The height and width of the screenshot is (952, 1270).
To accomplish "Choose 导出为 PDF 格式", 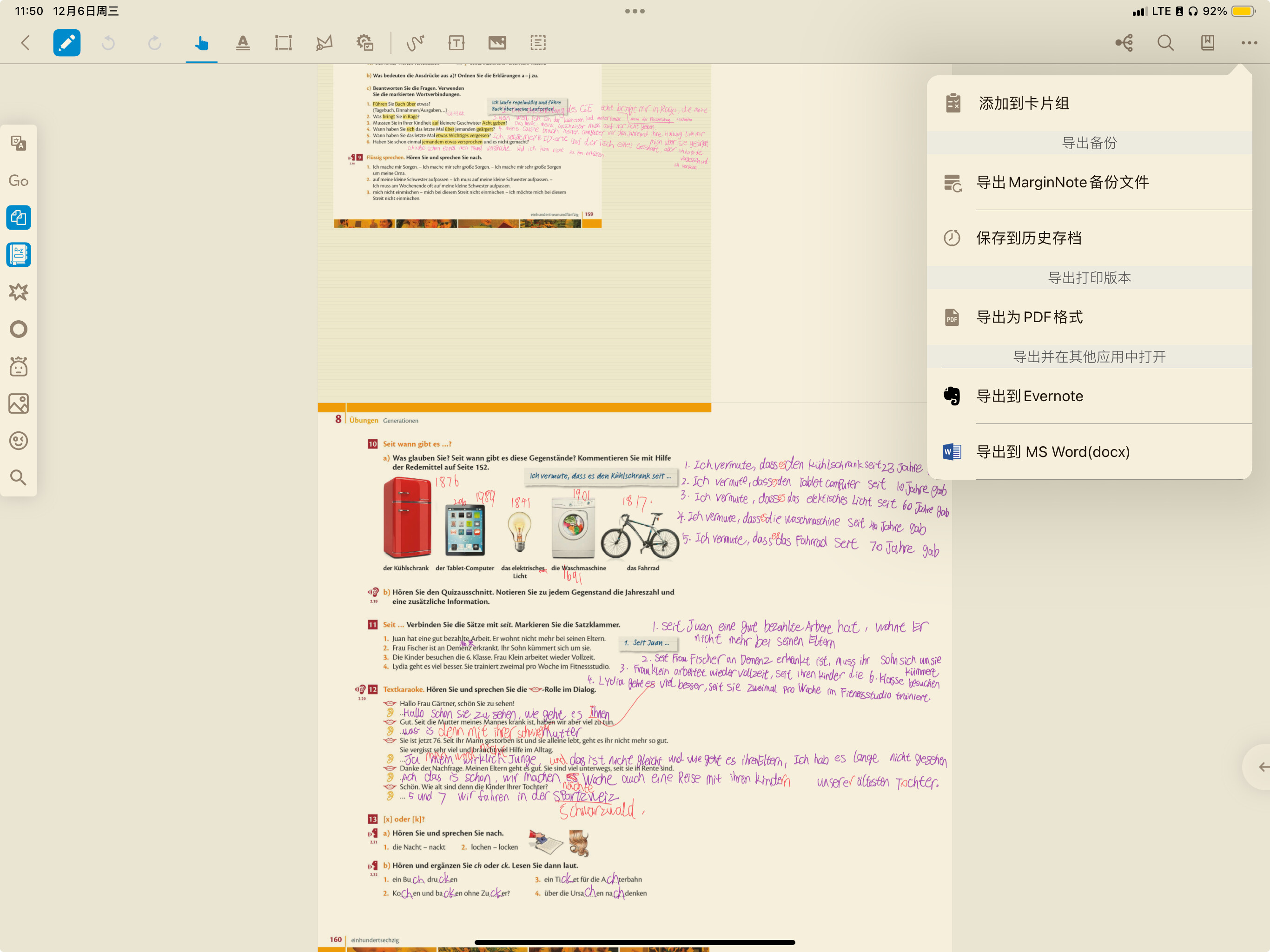I will click(x=1030, y=317).
